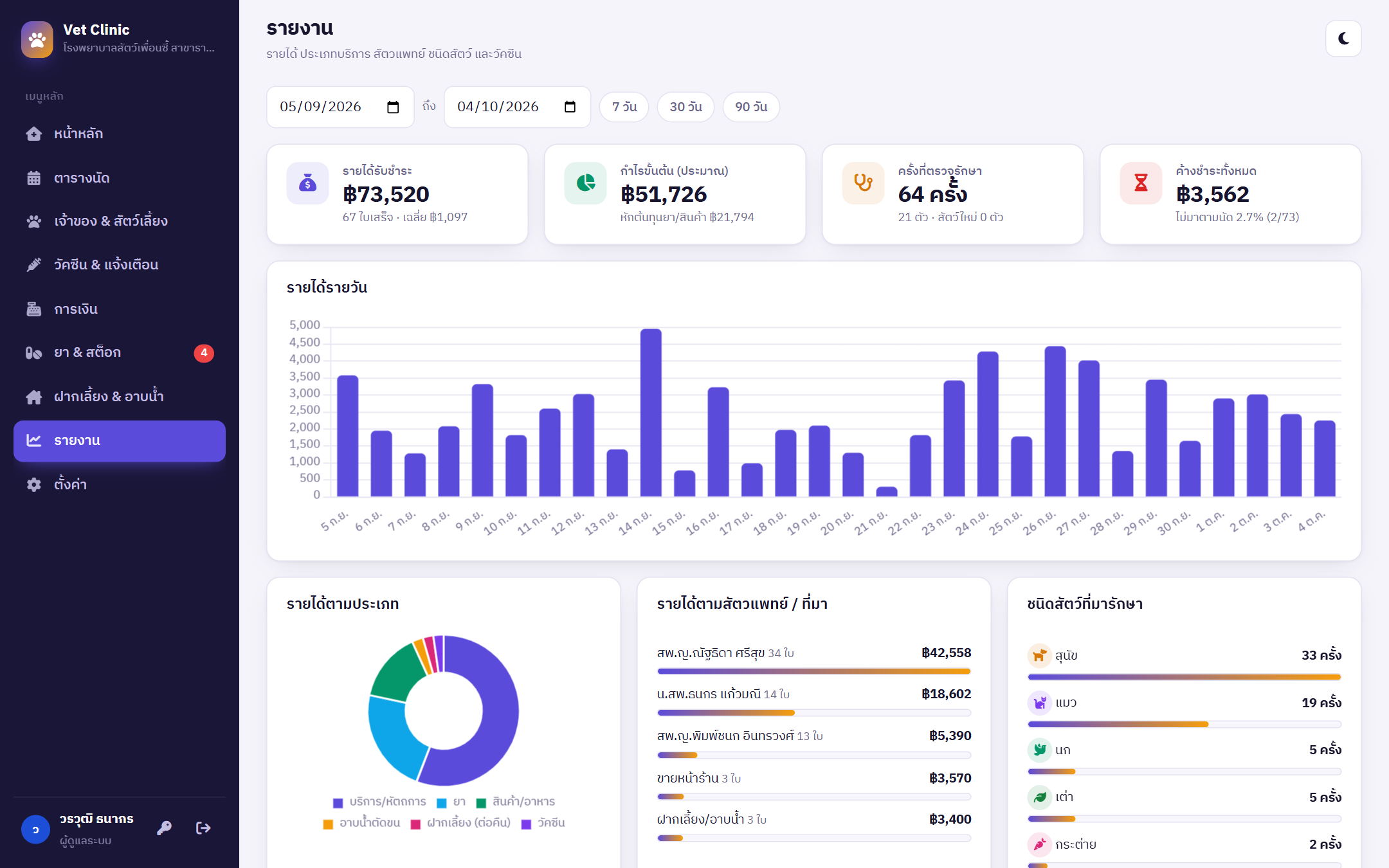
Task: Click the pie chart gross profit icon
Action: [x=586, y=183]
